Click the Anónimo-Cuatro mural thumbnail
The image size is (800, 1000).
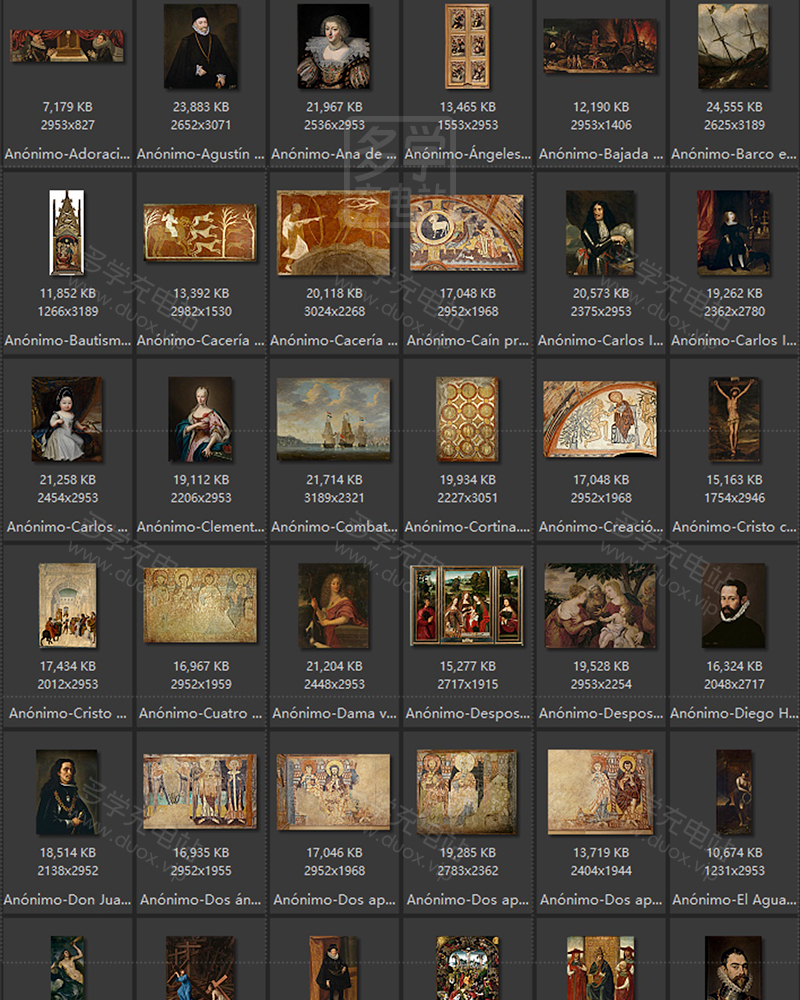pyautogui.click(x=200, y=605)
